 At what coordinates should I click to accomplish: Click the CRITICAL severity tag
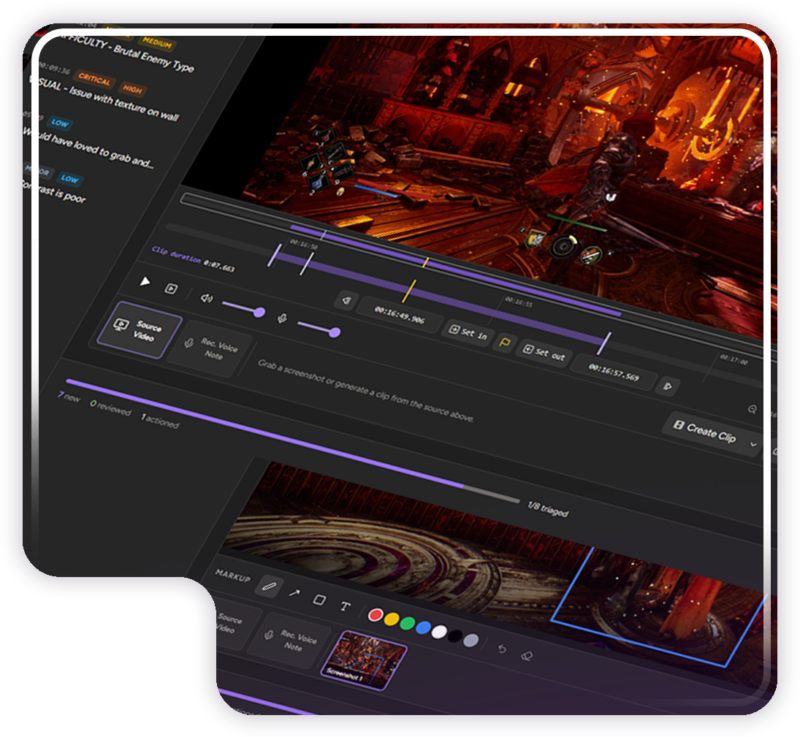94,79
